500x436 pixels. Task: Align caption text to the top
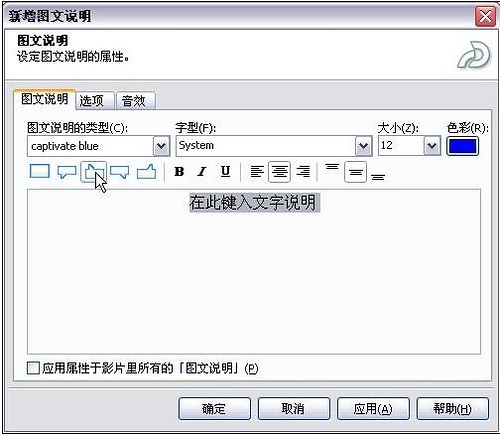(x=332, y=167)
